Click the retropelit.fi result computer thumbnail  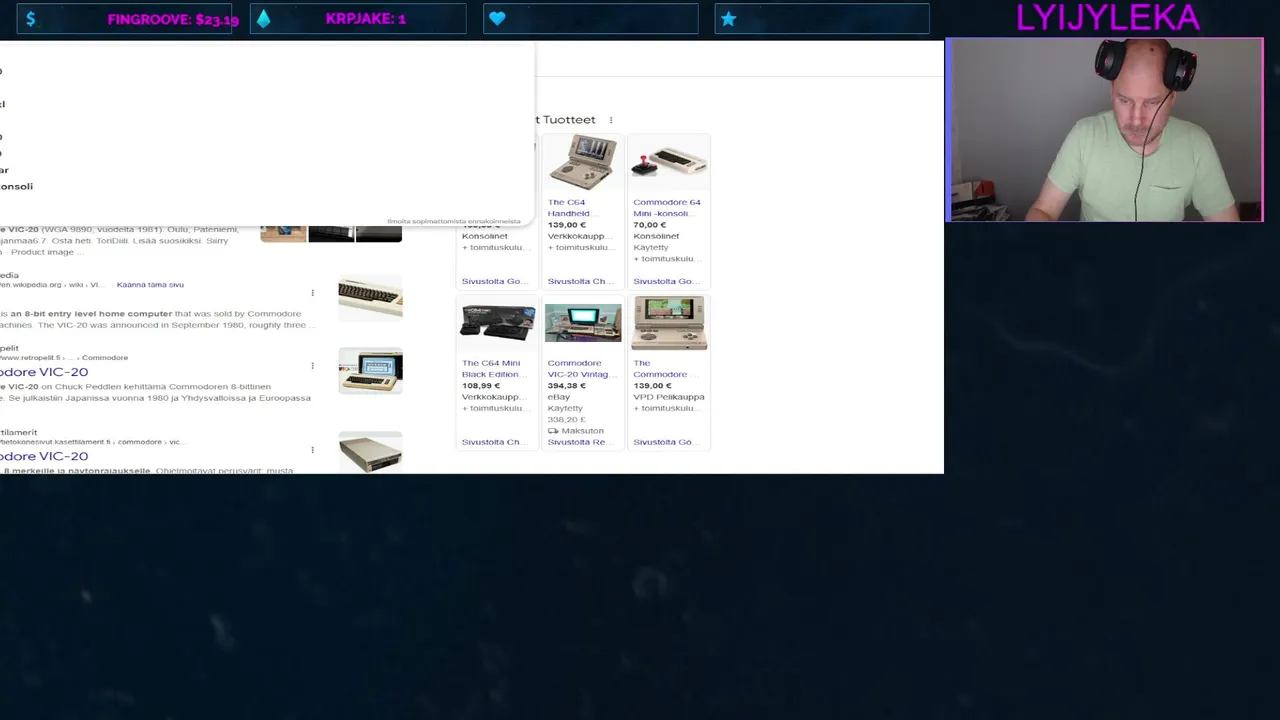click(x=370, y=370)
